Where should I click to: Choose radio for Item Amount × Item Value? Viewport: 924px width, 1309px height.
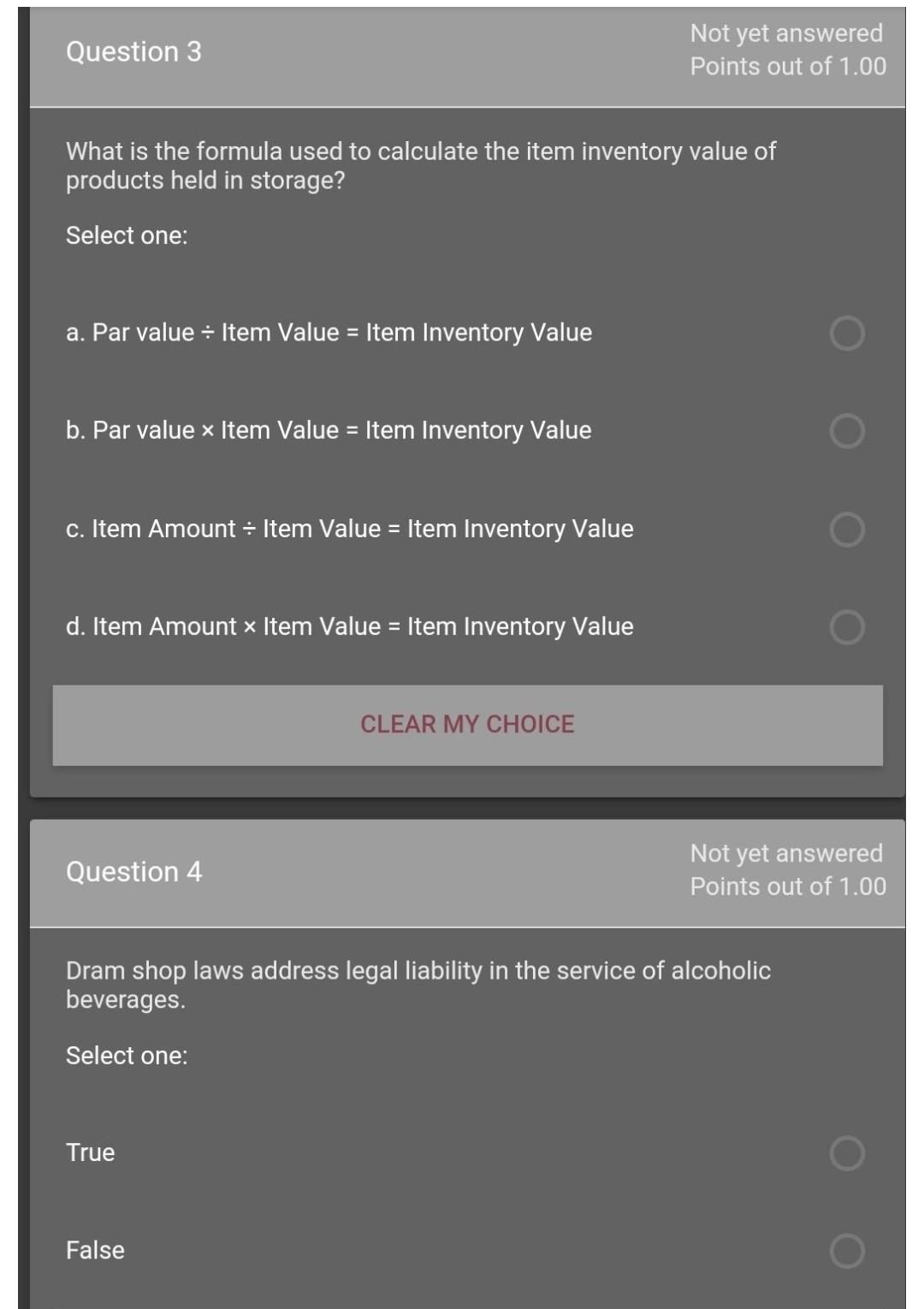coord(847,627)
